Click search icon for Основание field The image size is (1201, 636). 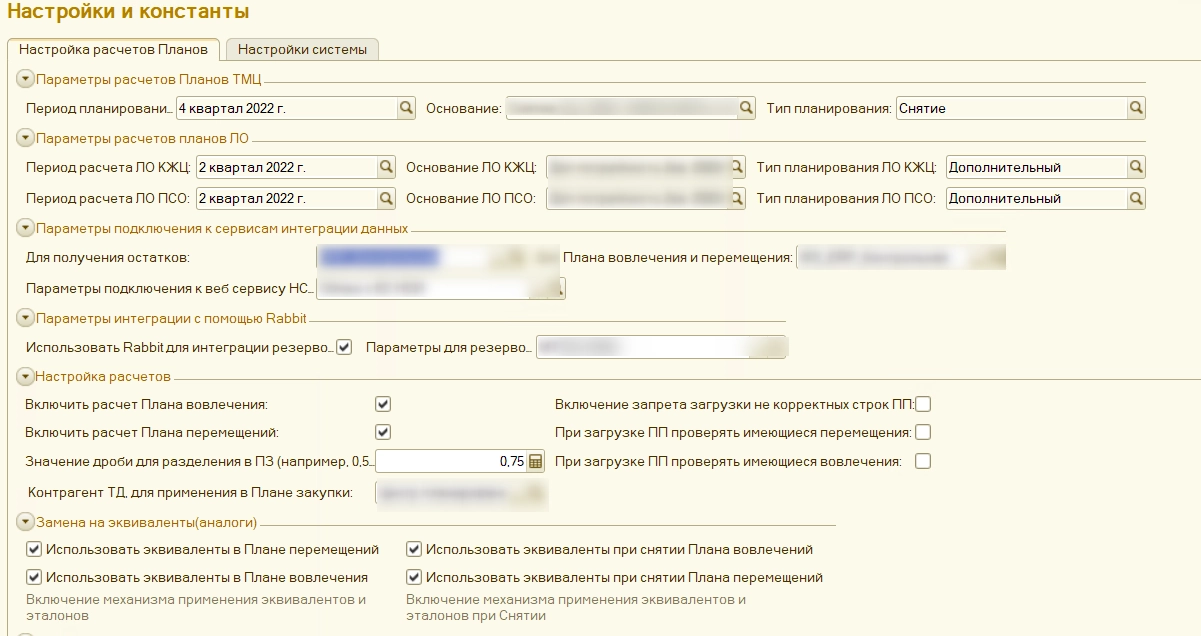(746, 108)
